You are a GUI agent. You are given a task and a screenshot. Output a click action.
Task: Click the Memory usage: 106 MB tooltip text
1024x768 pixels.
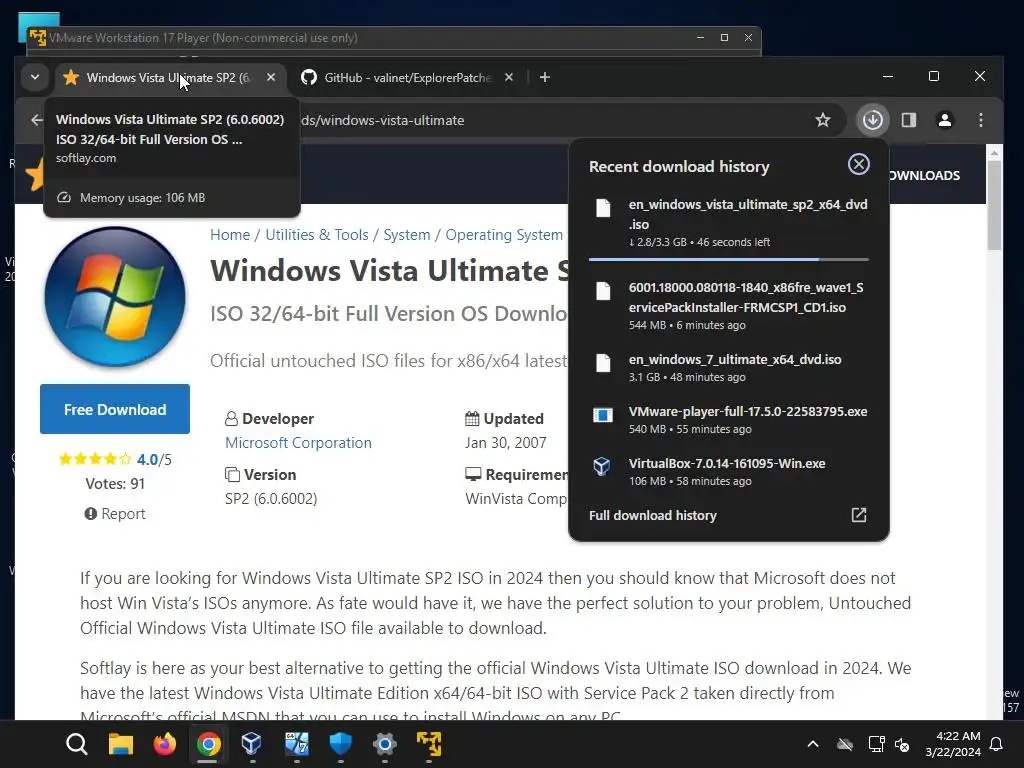click(142, 198)
